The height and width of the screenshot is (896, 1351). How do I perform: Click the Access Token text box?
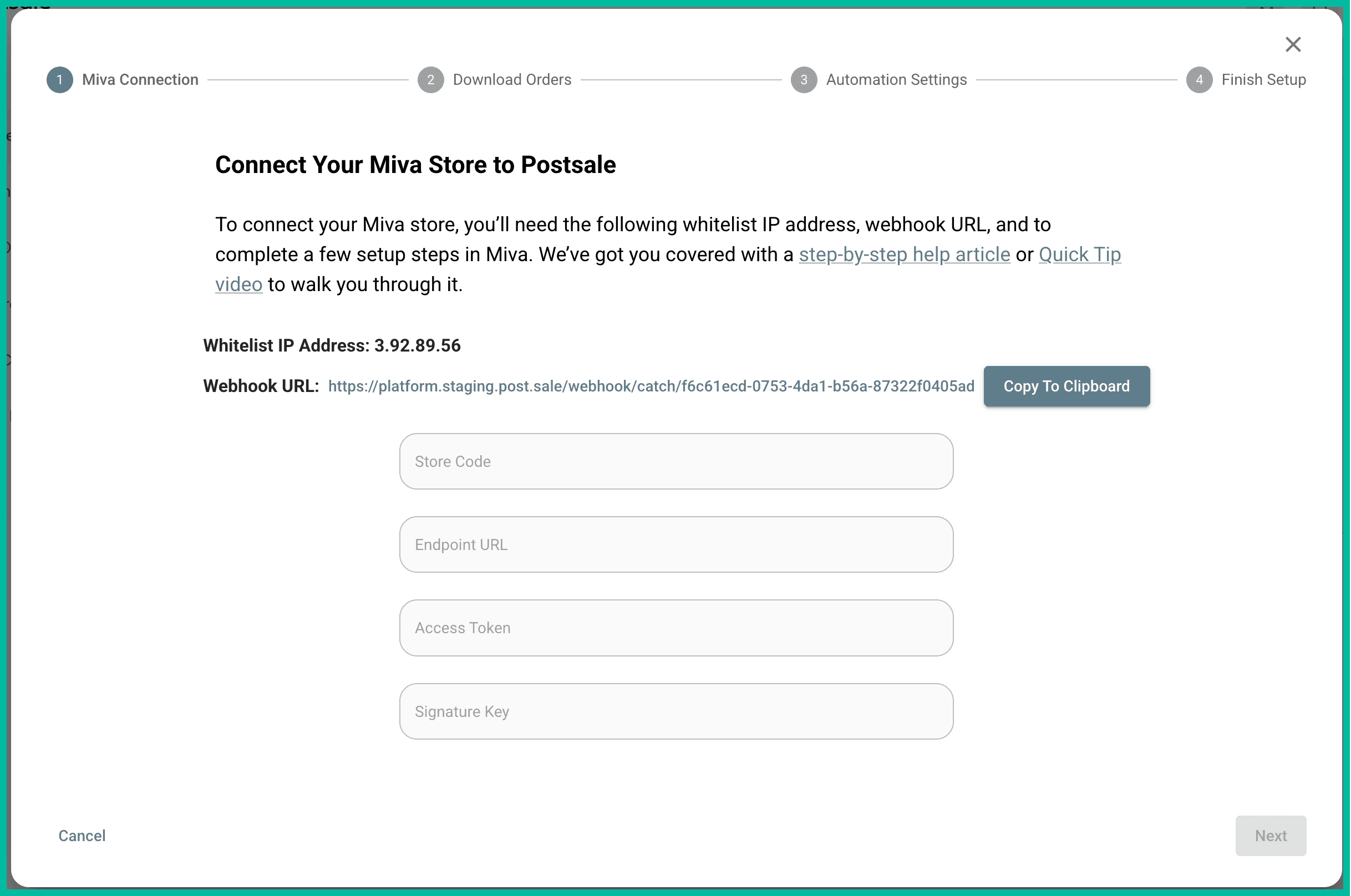[x=675, y=628]
